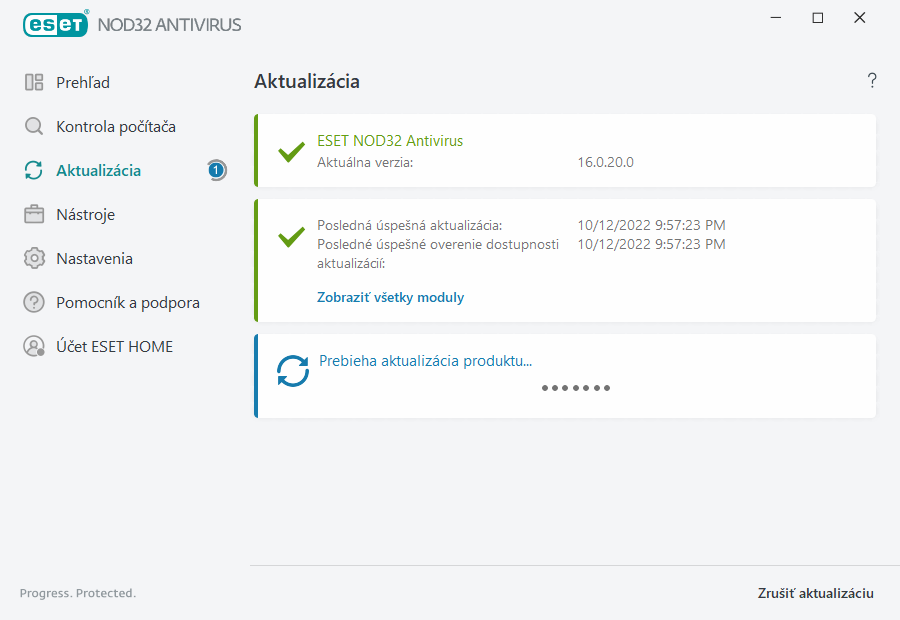Click the Zobraziť všetky moduly link
This screenshot has height=620, width=900.
(390, 297)
